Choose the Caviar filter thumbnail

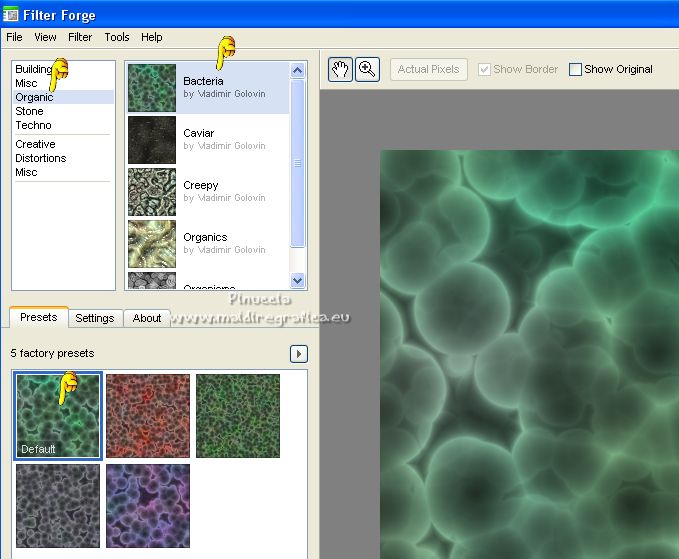click(x=152, y=140)
